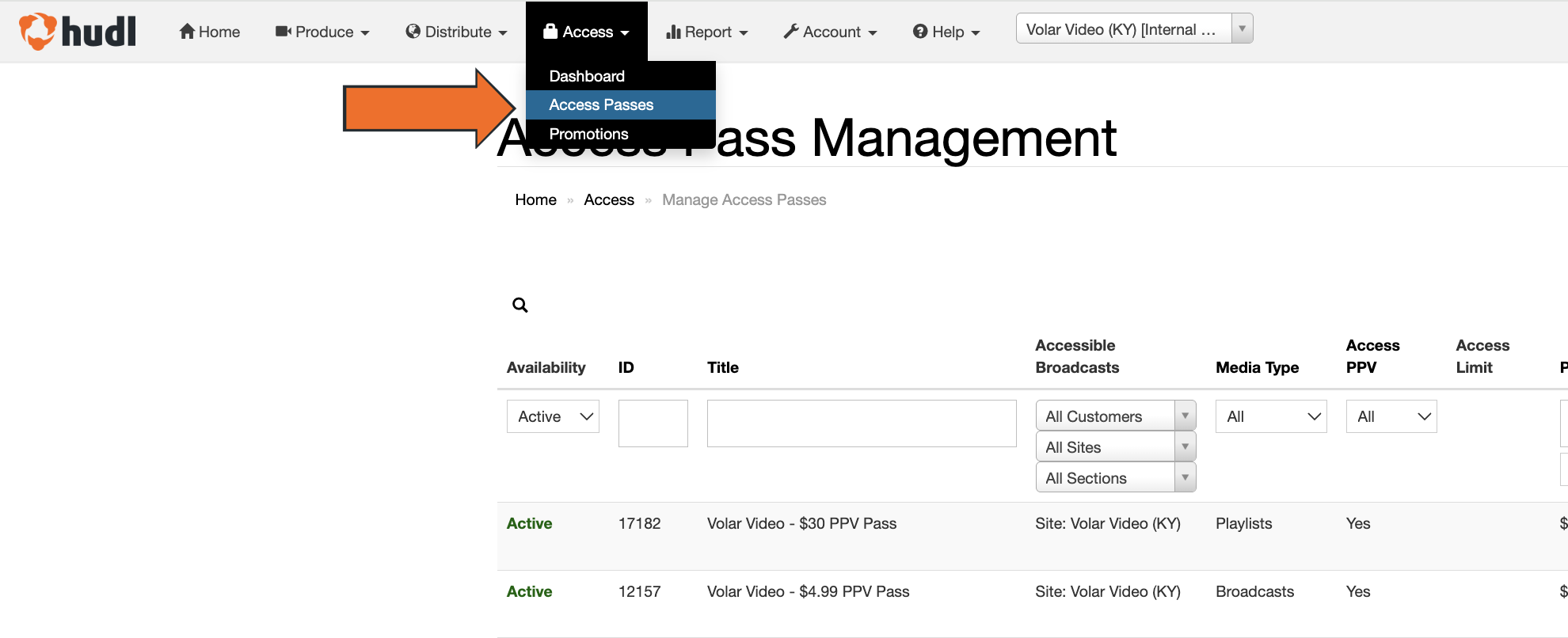The height and width of the screenshot is (638, 1568).
Task: Click the Active status of pass 17182
Action: tap(530, 523)
